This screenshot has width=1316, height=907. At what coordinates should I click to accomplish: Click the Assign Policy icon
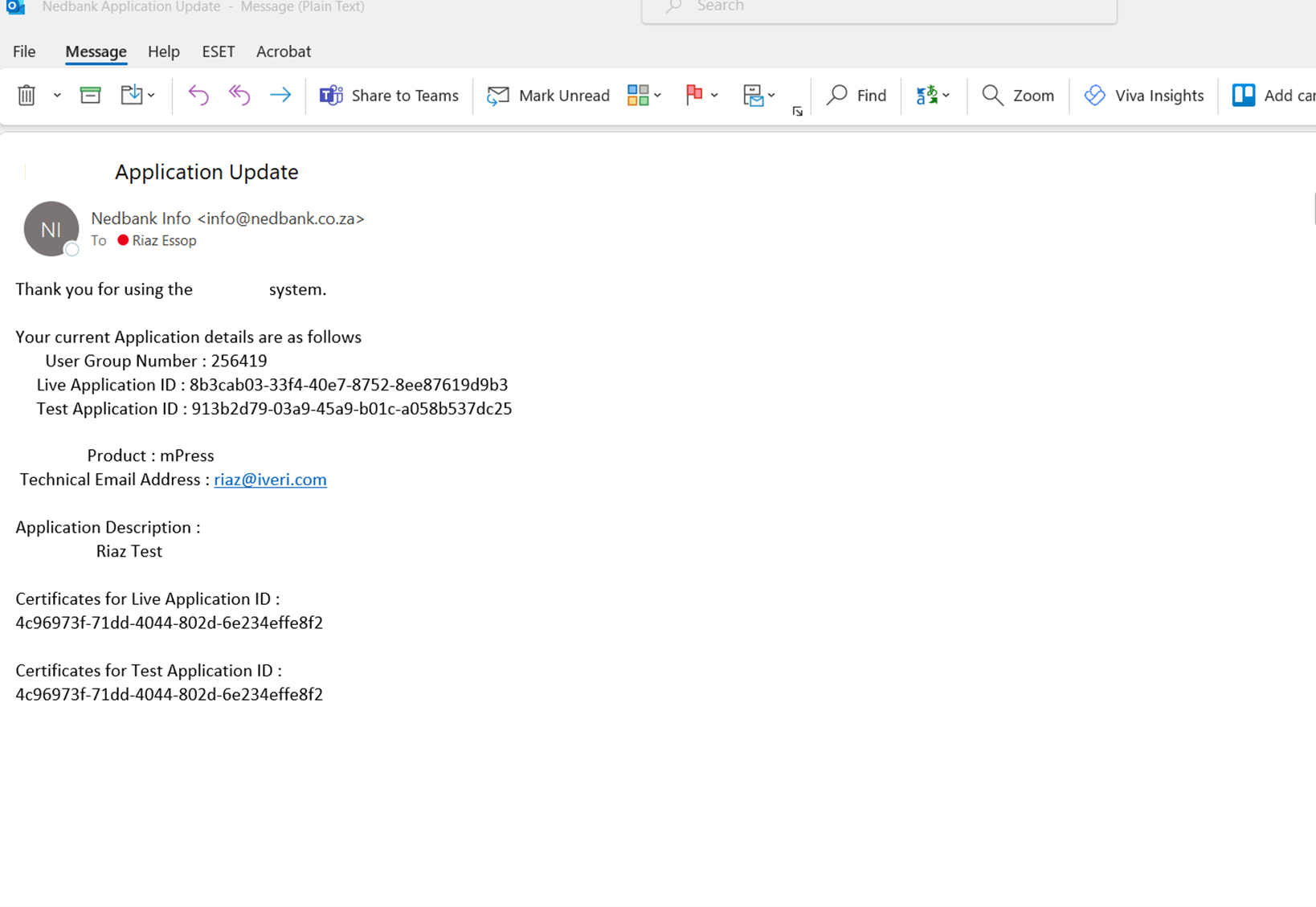coord(753,95)
